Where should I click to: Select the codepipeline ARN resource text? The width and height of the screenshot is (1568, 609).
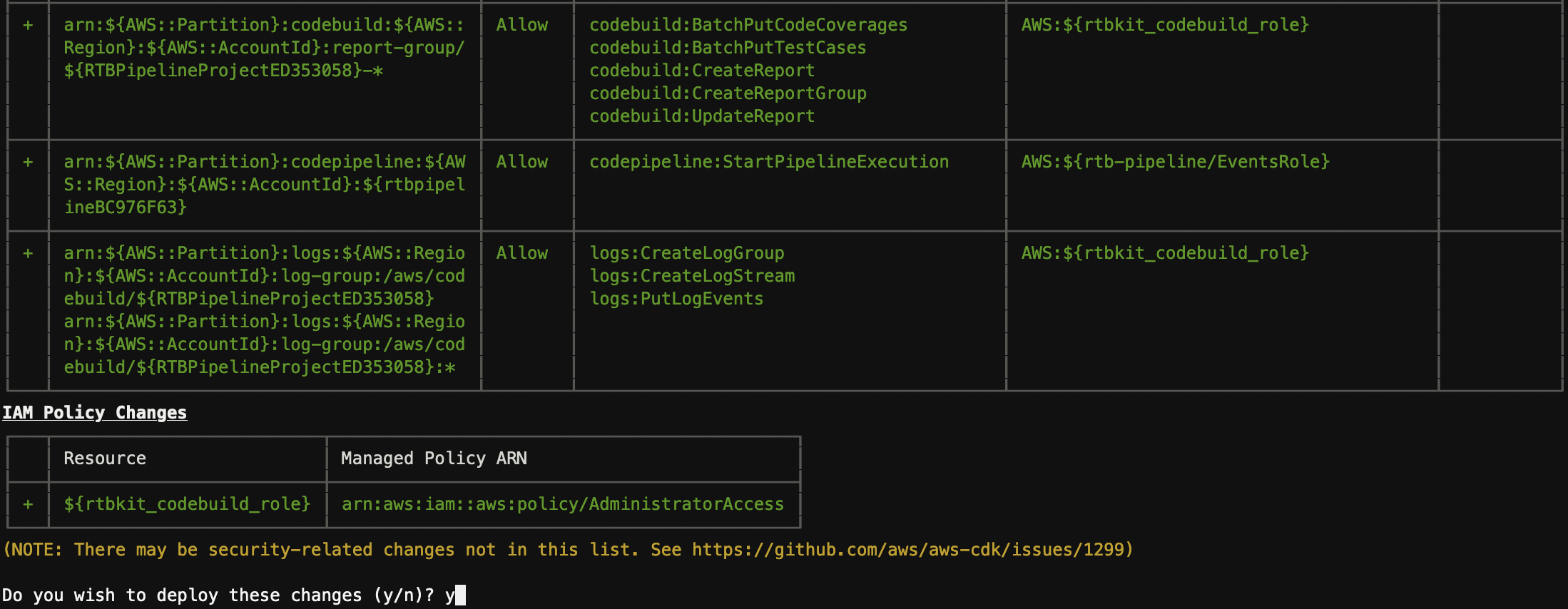(x=265, y=185)
